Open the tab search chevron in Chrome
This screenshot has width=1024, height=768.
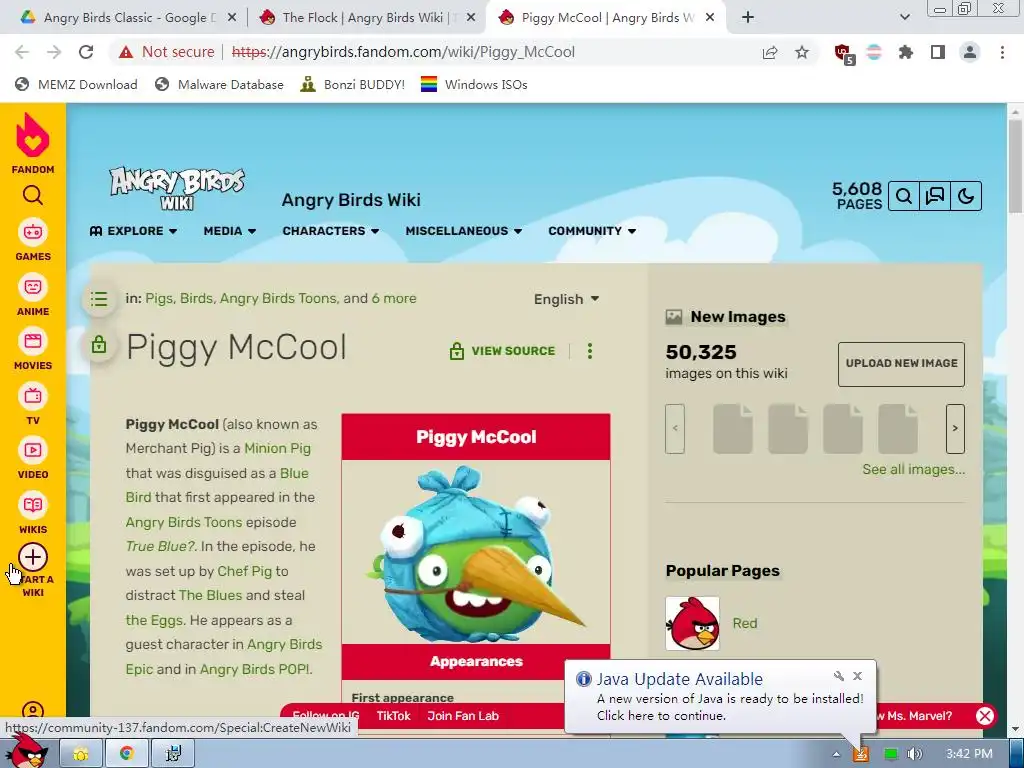coord(904,17)
